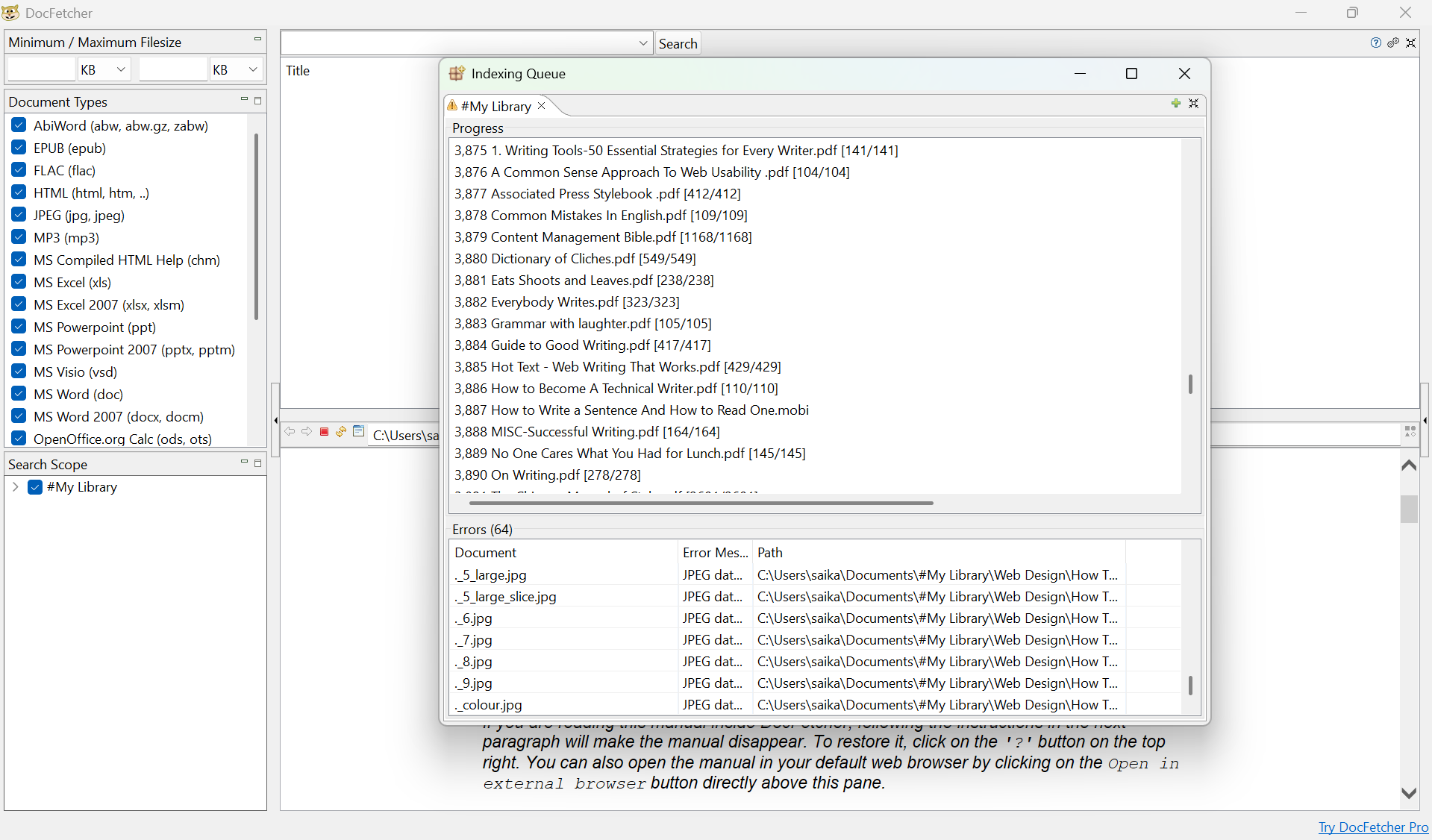Uncheck MS Word 2007 (docx, docm)

point(19,416)
